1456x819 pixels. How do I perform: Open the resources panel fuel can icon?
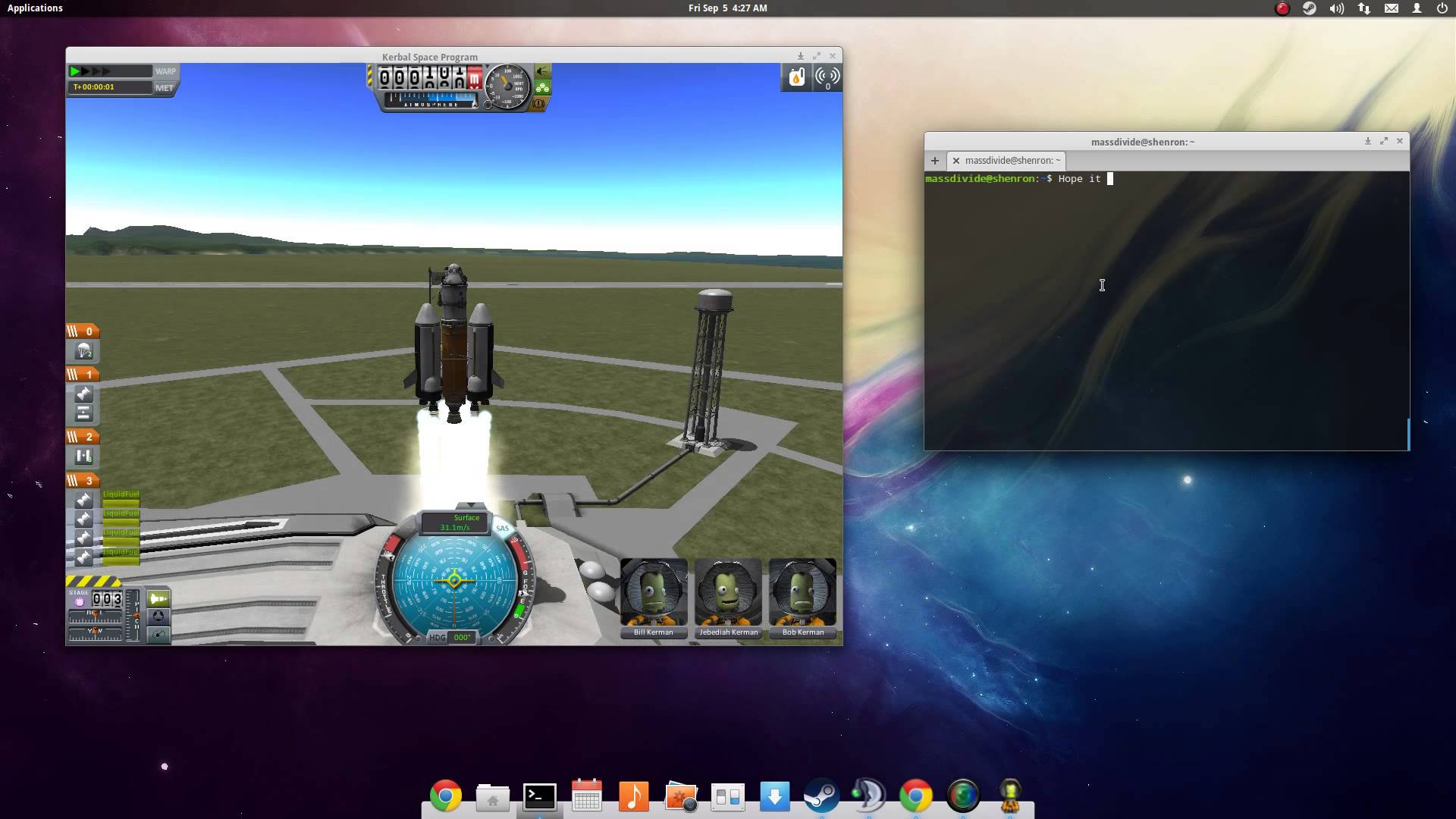coord(796,77)
